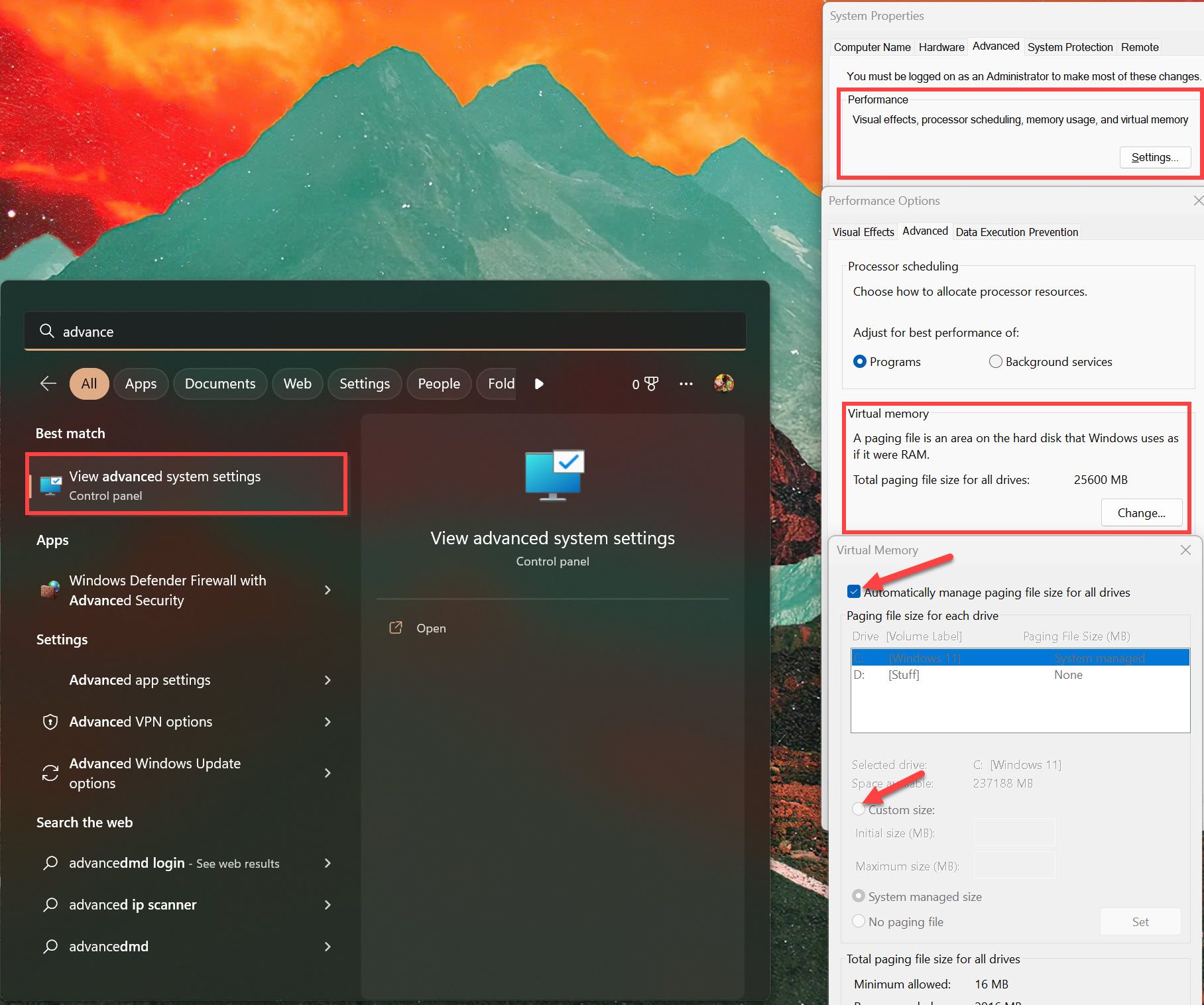Click the large View advanced system settings icon

pos(554,475)
